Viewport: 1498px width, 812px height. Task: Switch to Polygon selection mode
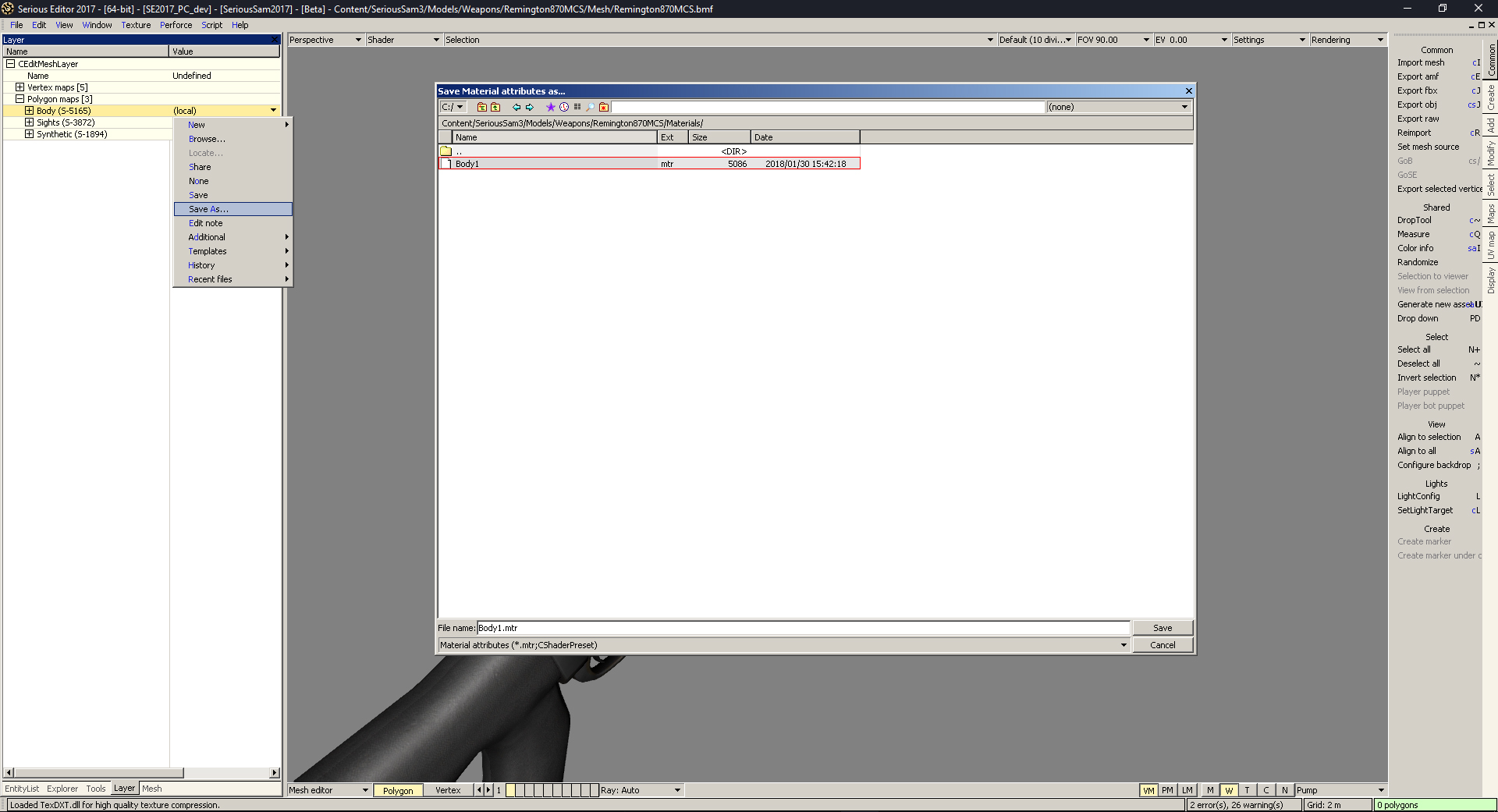point(398,790)
